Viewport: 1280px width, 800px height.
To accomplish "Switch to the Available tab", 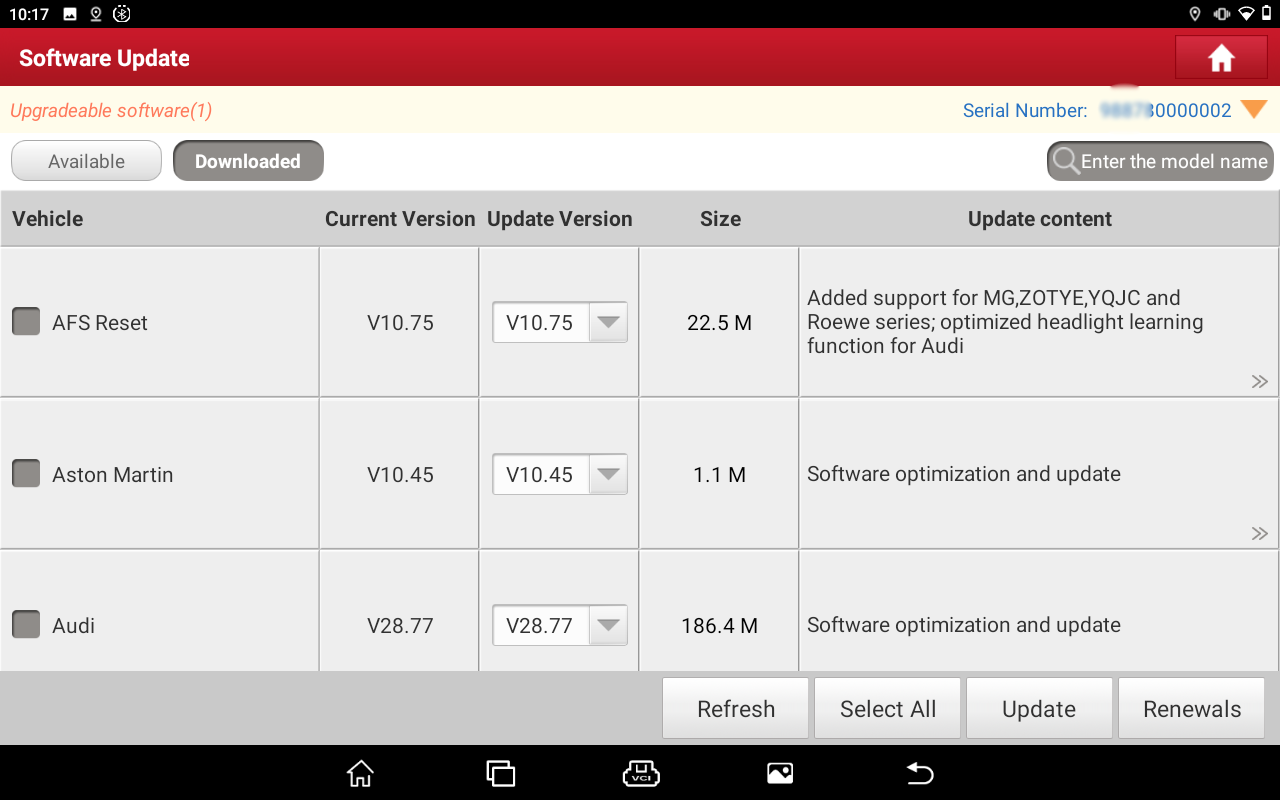I will [x=86, y=161].
